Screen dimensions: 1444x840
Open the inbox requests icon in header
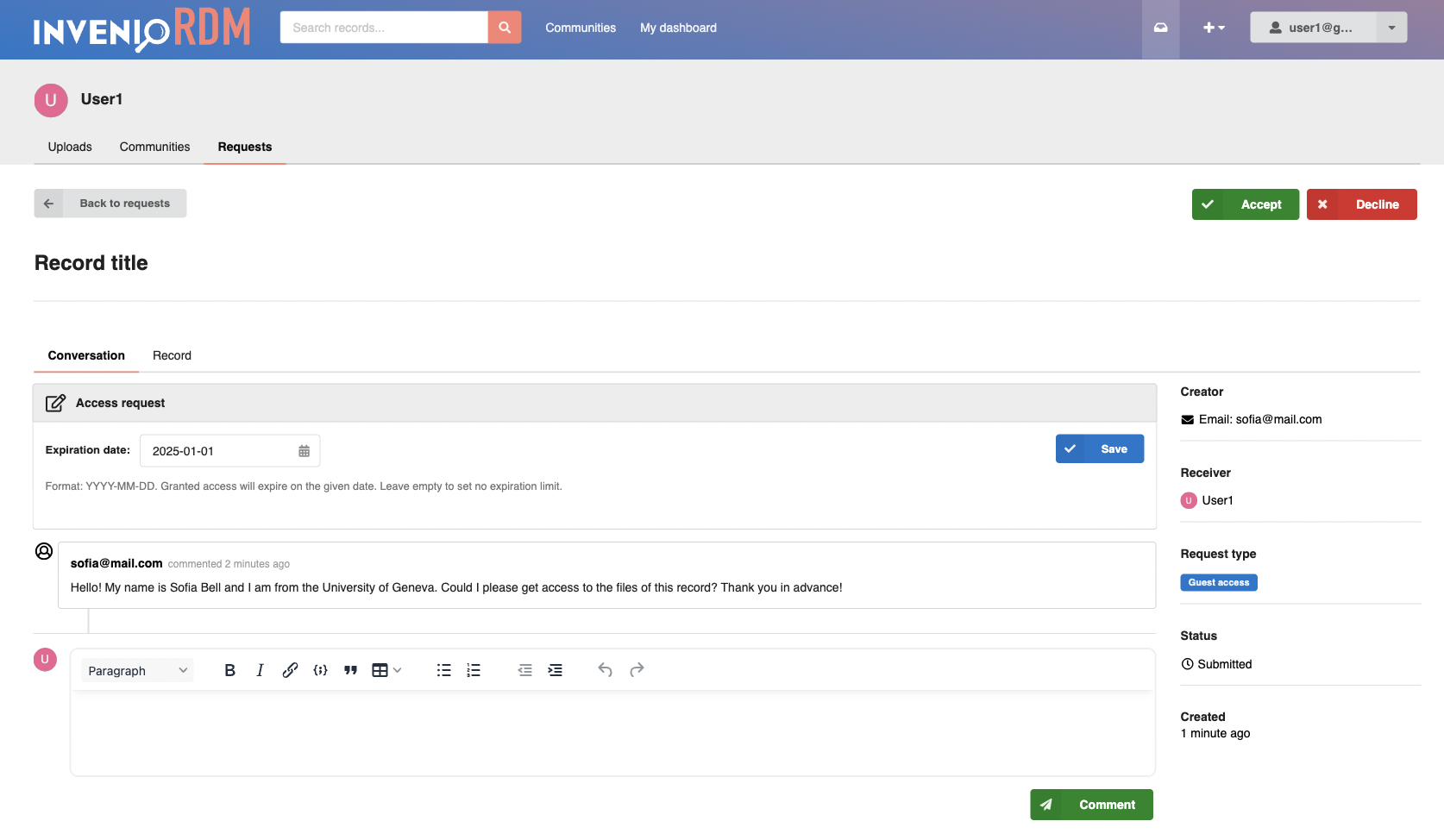coord(1160,28)
